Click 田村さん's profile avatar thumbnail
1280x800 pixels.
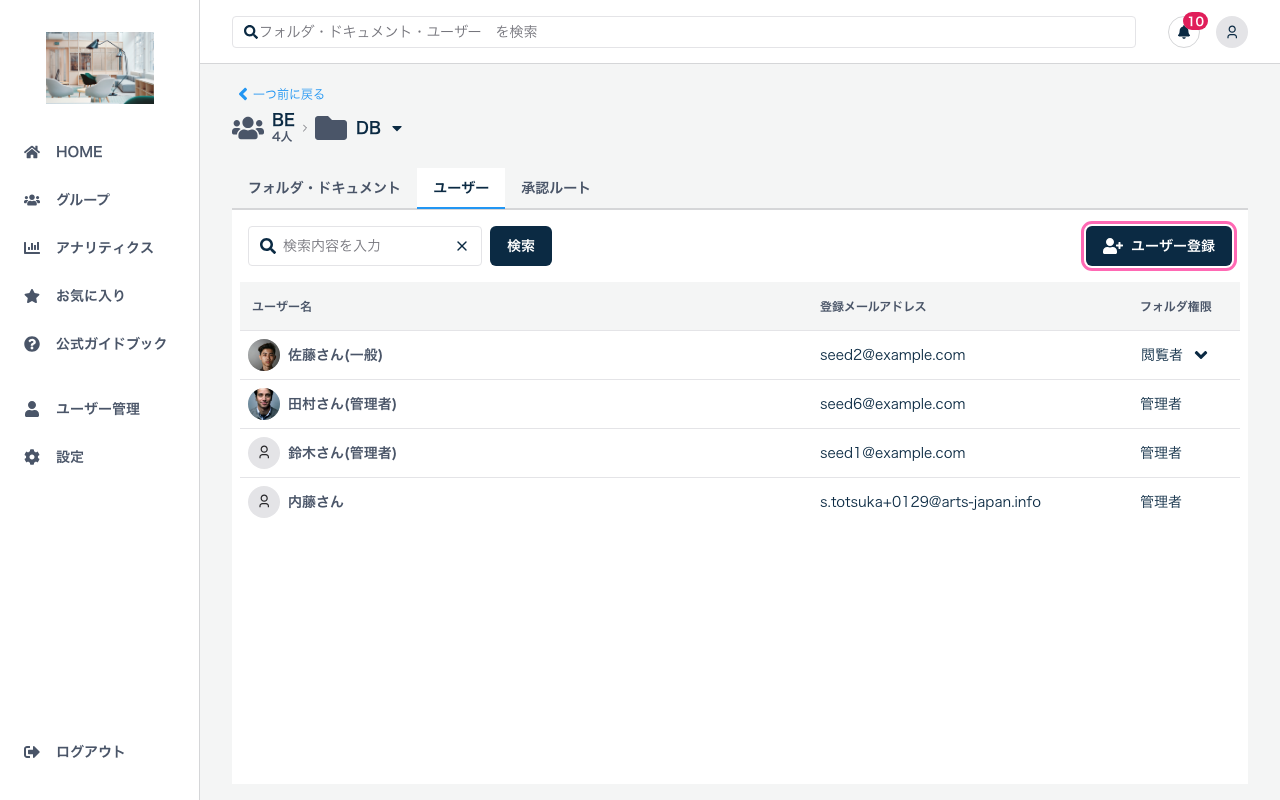[x=263, y=403]
